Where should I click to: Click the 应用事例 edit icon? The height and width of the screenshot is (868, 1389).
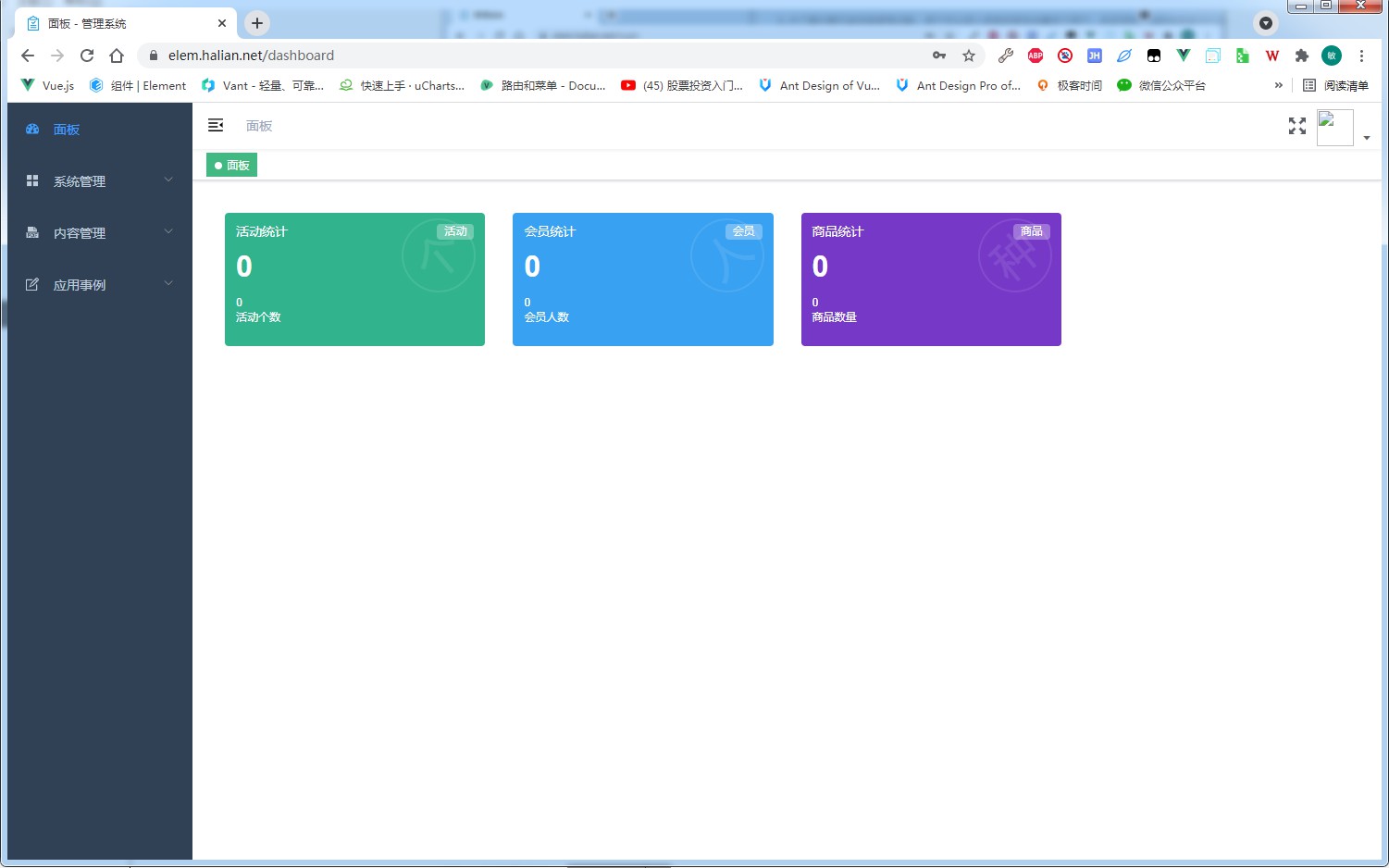pos(32,284)
